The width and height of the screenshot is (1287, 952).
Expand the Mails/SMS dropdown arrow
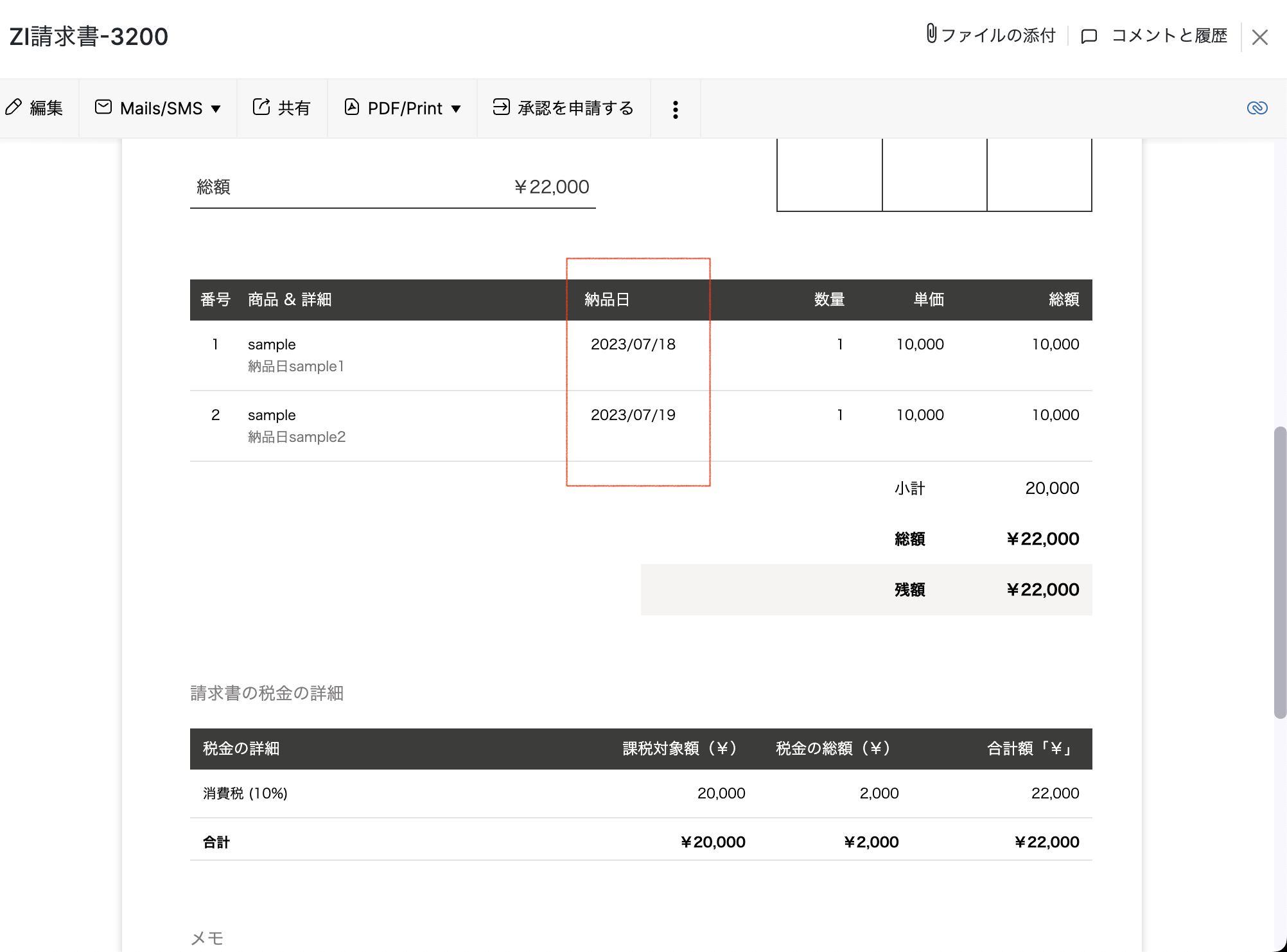(x=216, y=109)
